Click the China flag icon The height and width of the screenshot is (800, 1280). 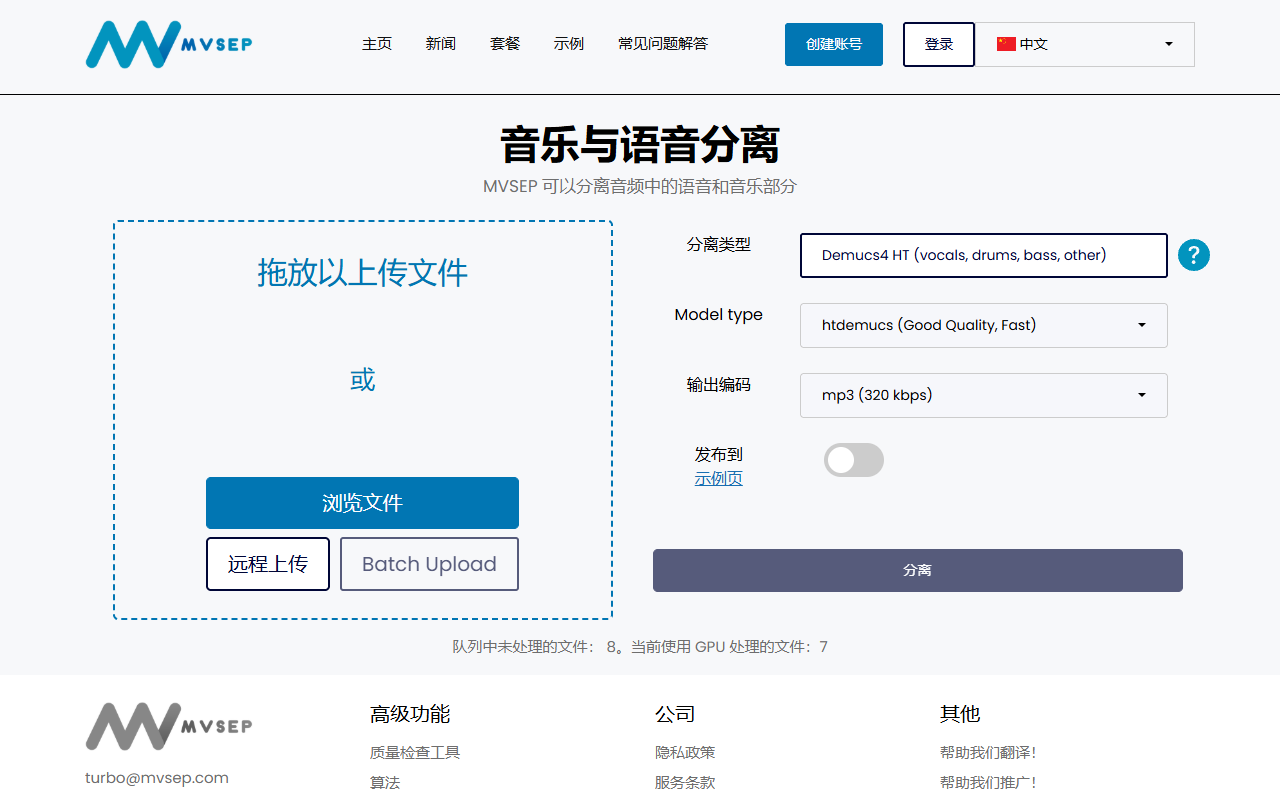(1006, 44)
